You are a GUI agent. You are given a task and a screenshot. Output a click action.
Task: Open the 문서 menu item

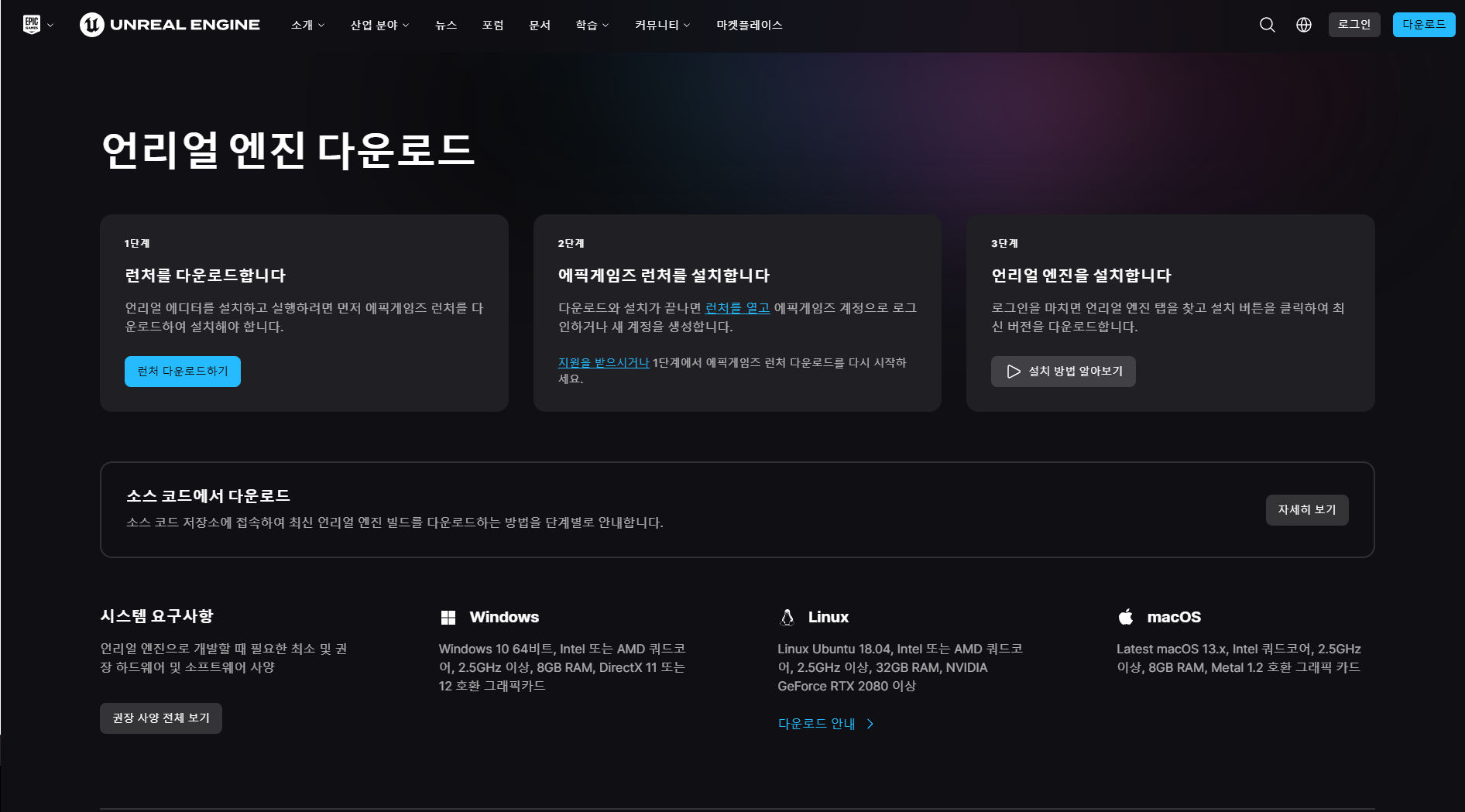540,25
